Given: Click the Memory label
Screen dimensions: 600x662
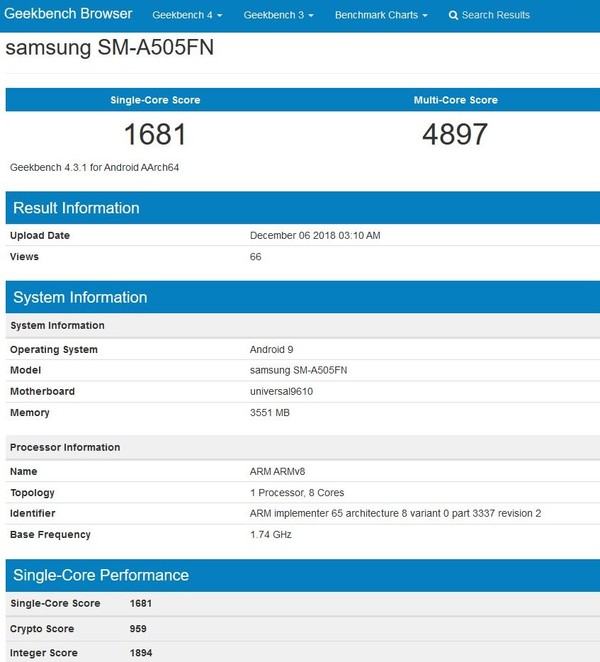Looking at the screenshot, I should point(30,412).
